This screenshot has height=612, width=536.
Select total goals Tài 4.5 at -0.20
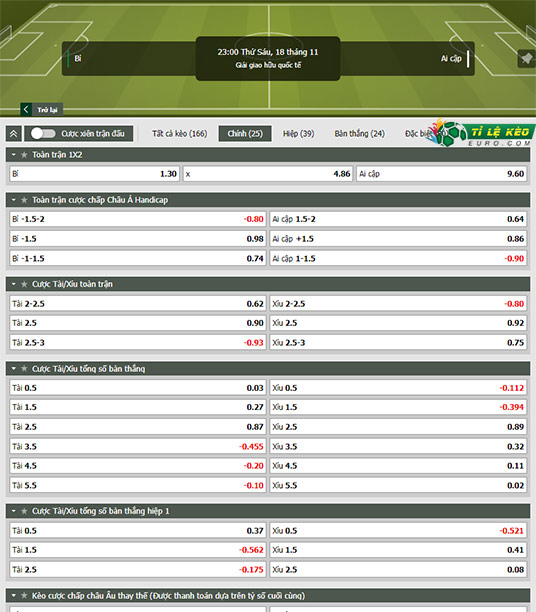click(x=137, y=466)
